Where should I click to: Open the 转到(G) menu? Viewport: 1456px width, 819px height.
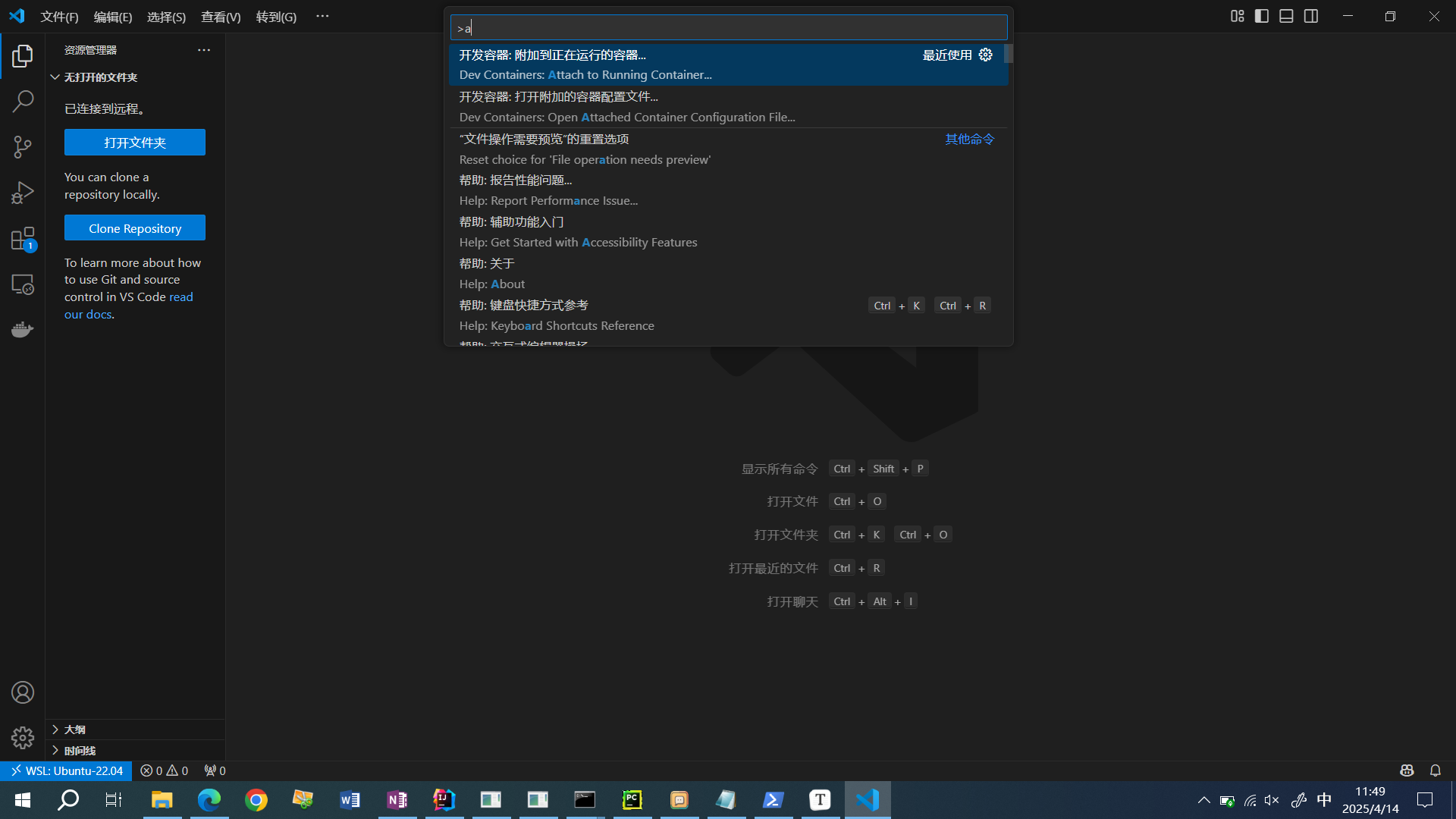pyautogui.click(x=276, y=17)
